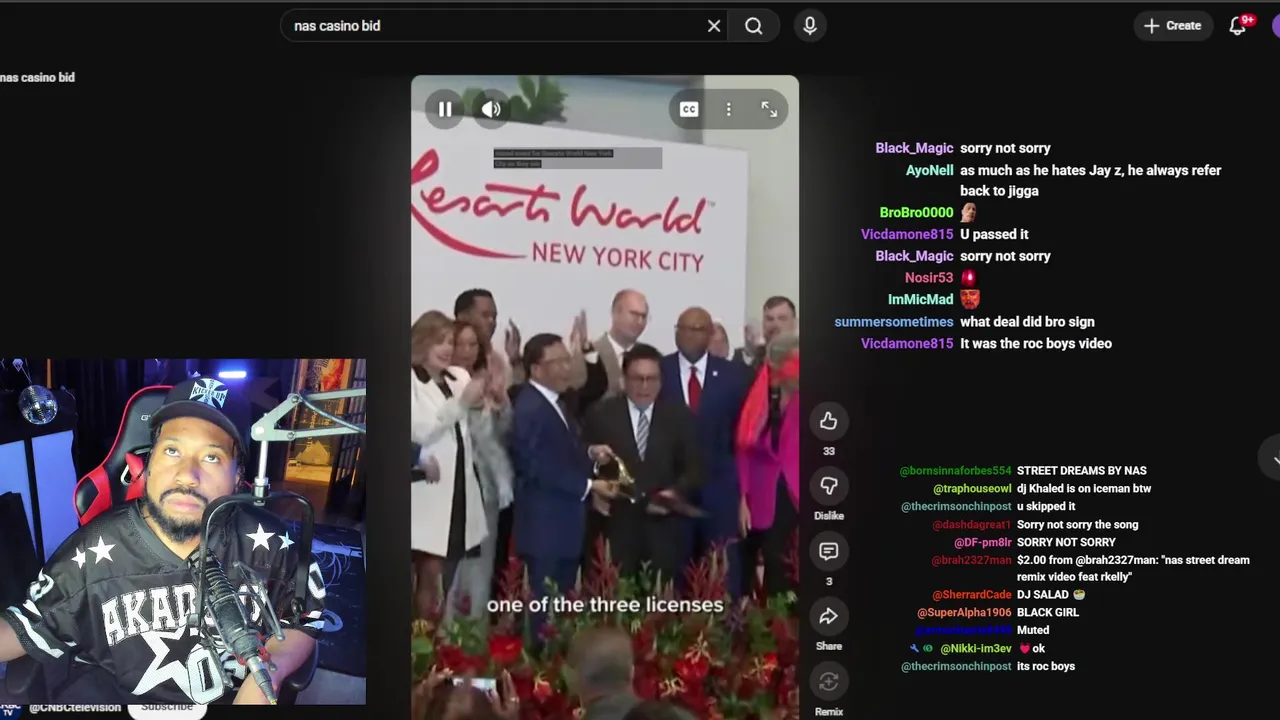Image resolution: width=1280 pixels, height=720 pixels.
Task: Select the message 'It was the roc boys video'
Action: (x=1036, y=344)
